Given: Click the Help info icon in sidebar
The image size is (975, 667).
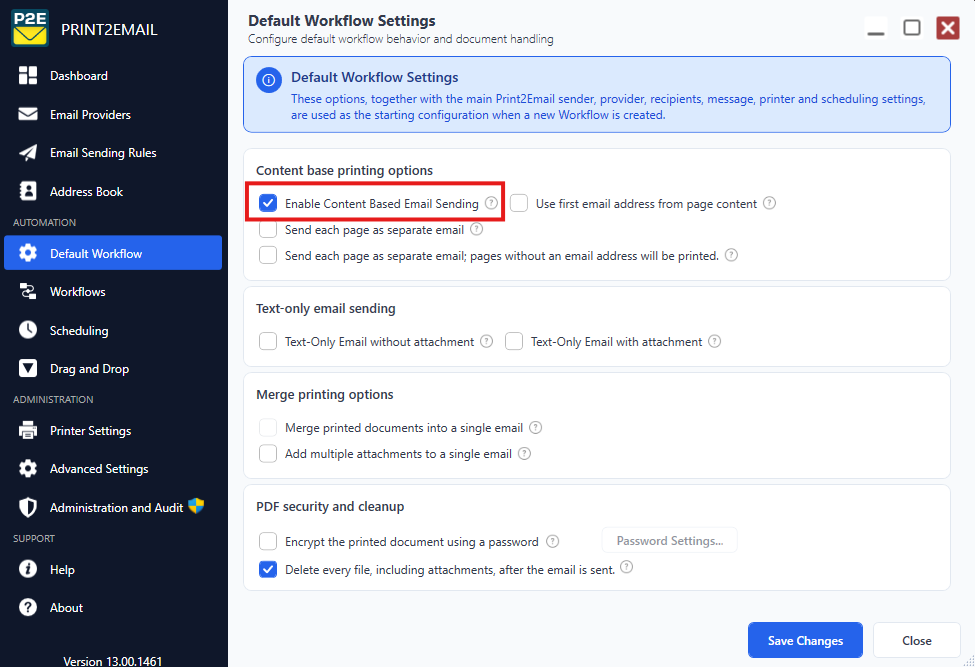Looking at the screenshot, I should point(28,569).
